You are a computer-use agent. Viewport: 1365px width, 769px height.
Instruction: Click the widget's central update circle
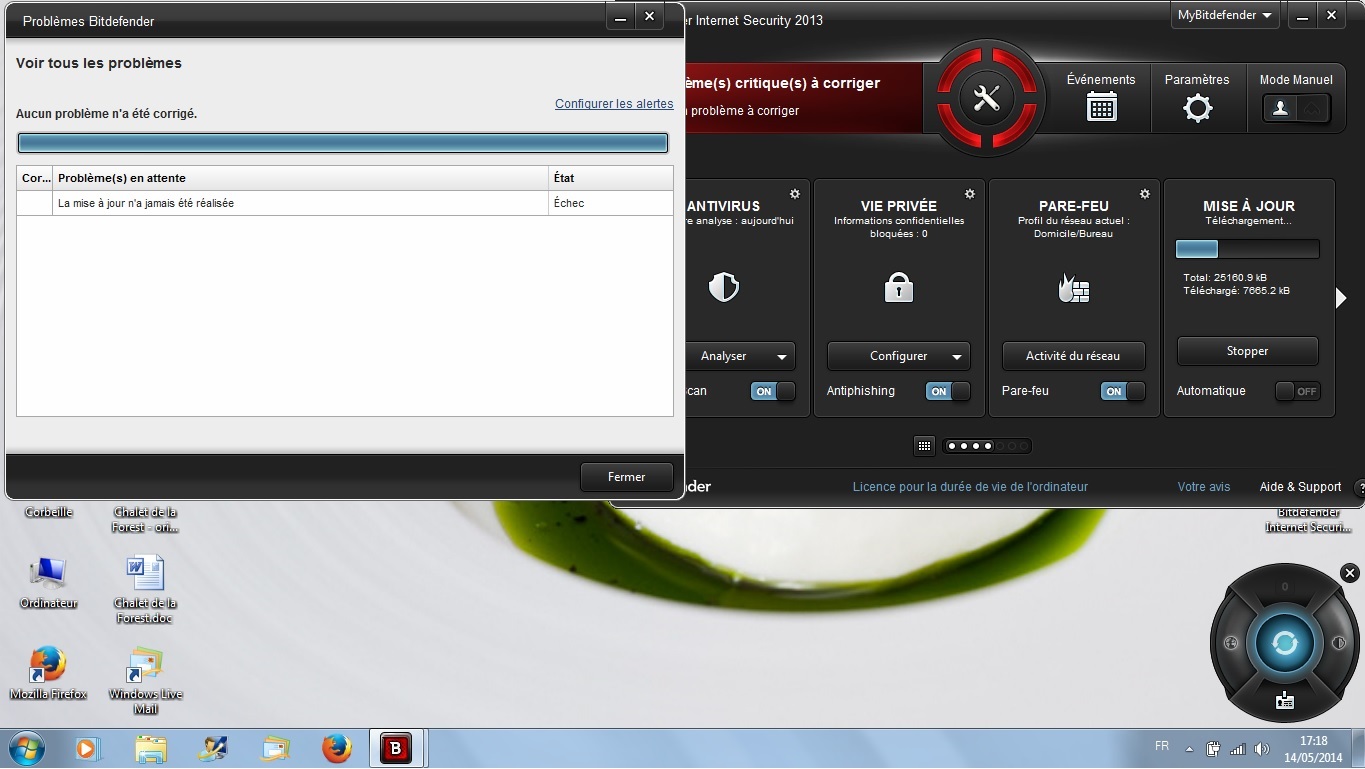[1284, 643]
